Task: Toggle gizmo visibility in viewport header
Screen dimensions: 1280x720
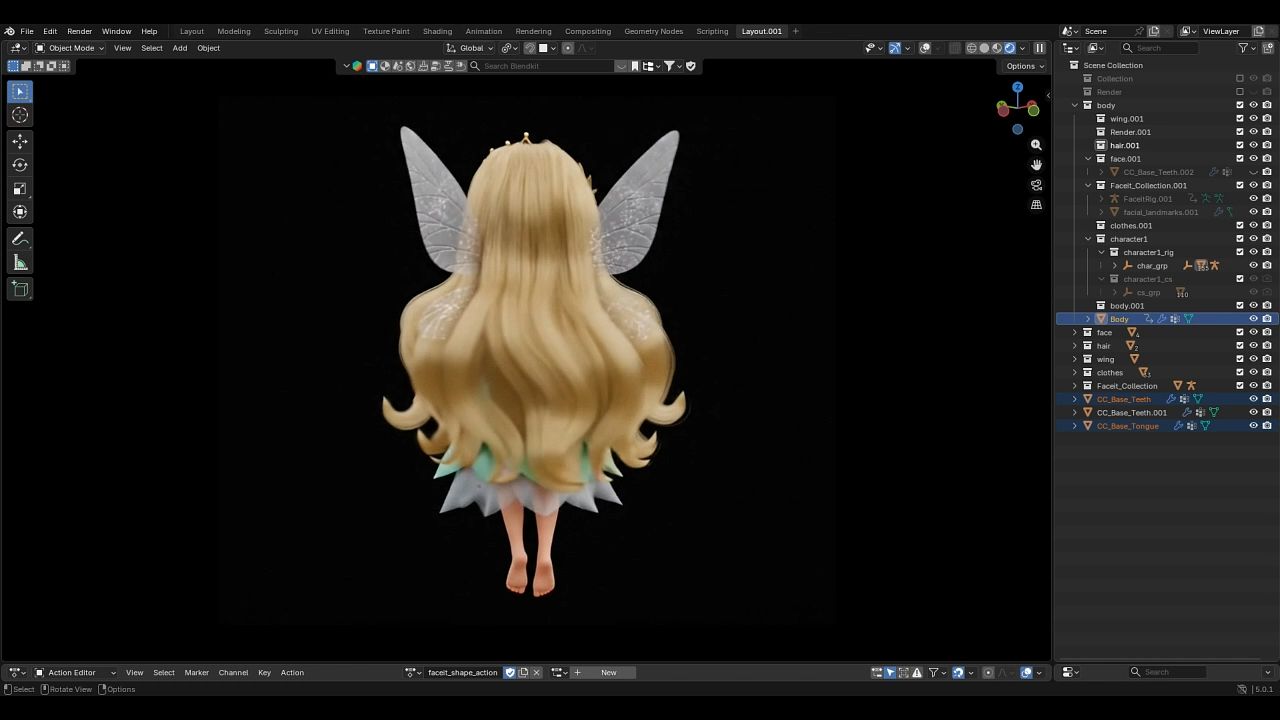Action: pyautogui.click(x=895, y=48)
